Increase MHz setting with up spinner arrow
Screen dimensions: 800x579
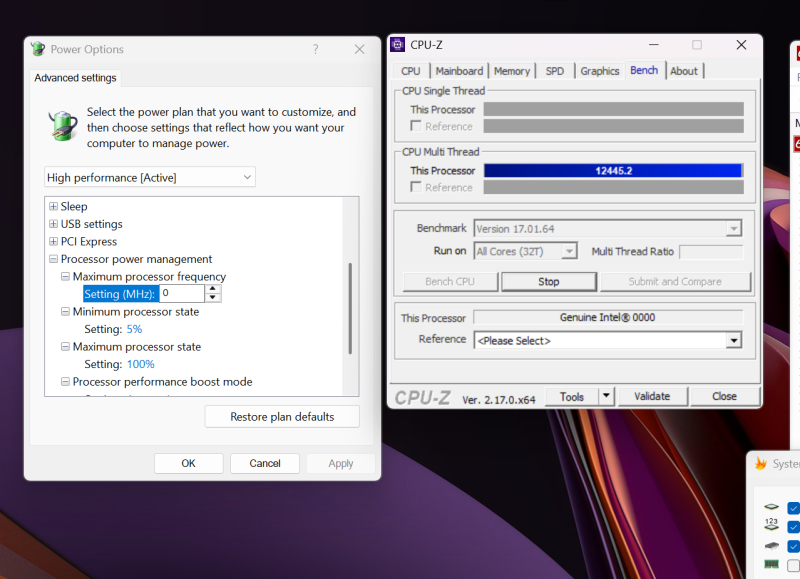point(213,289)
